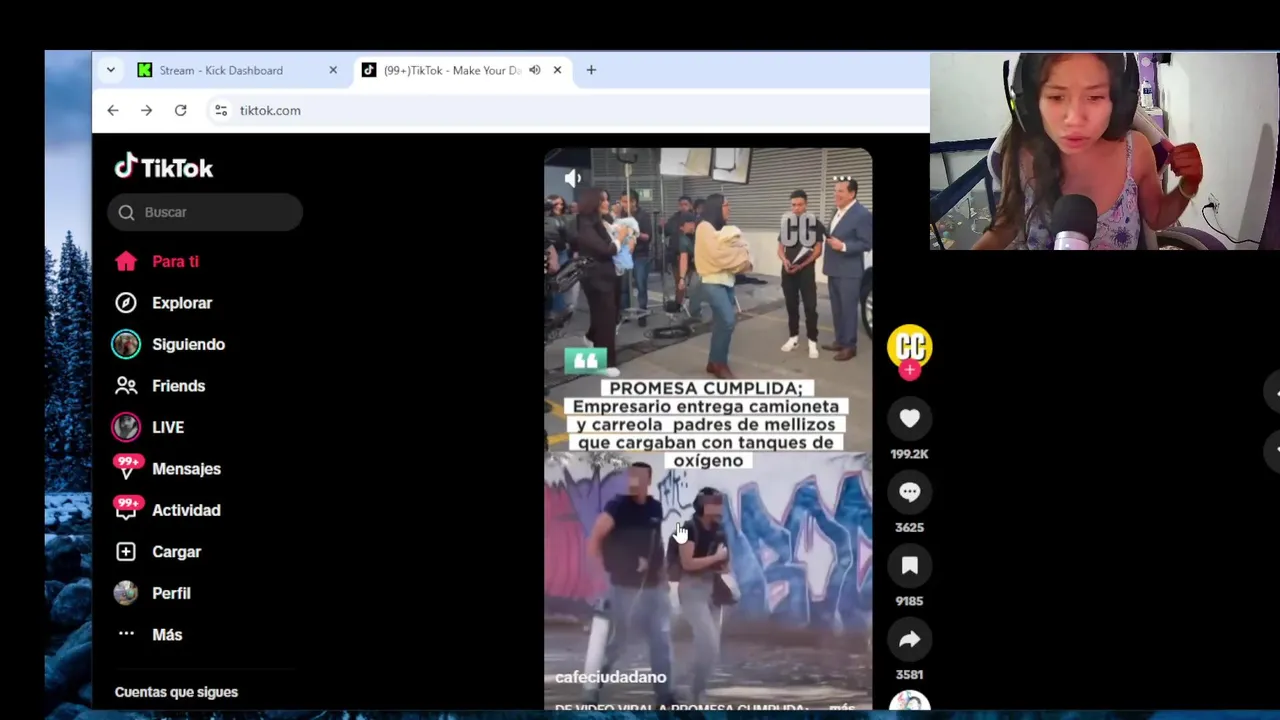The image size is (1280, 720).
Task: Click the Para ti label
Action: pos(175,261)
